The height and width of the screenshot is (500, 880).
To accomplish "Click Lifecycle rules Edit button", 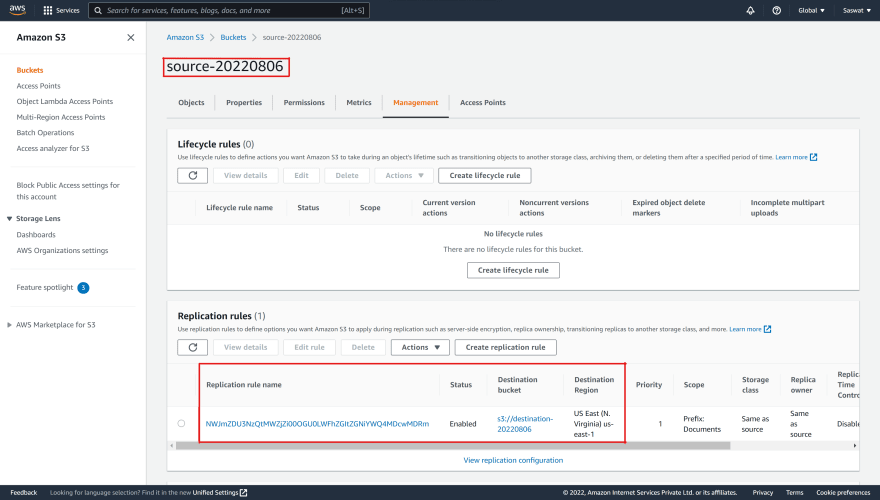I will pyautogui.click(x=301, y=176).
